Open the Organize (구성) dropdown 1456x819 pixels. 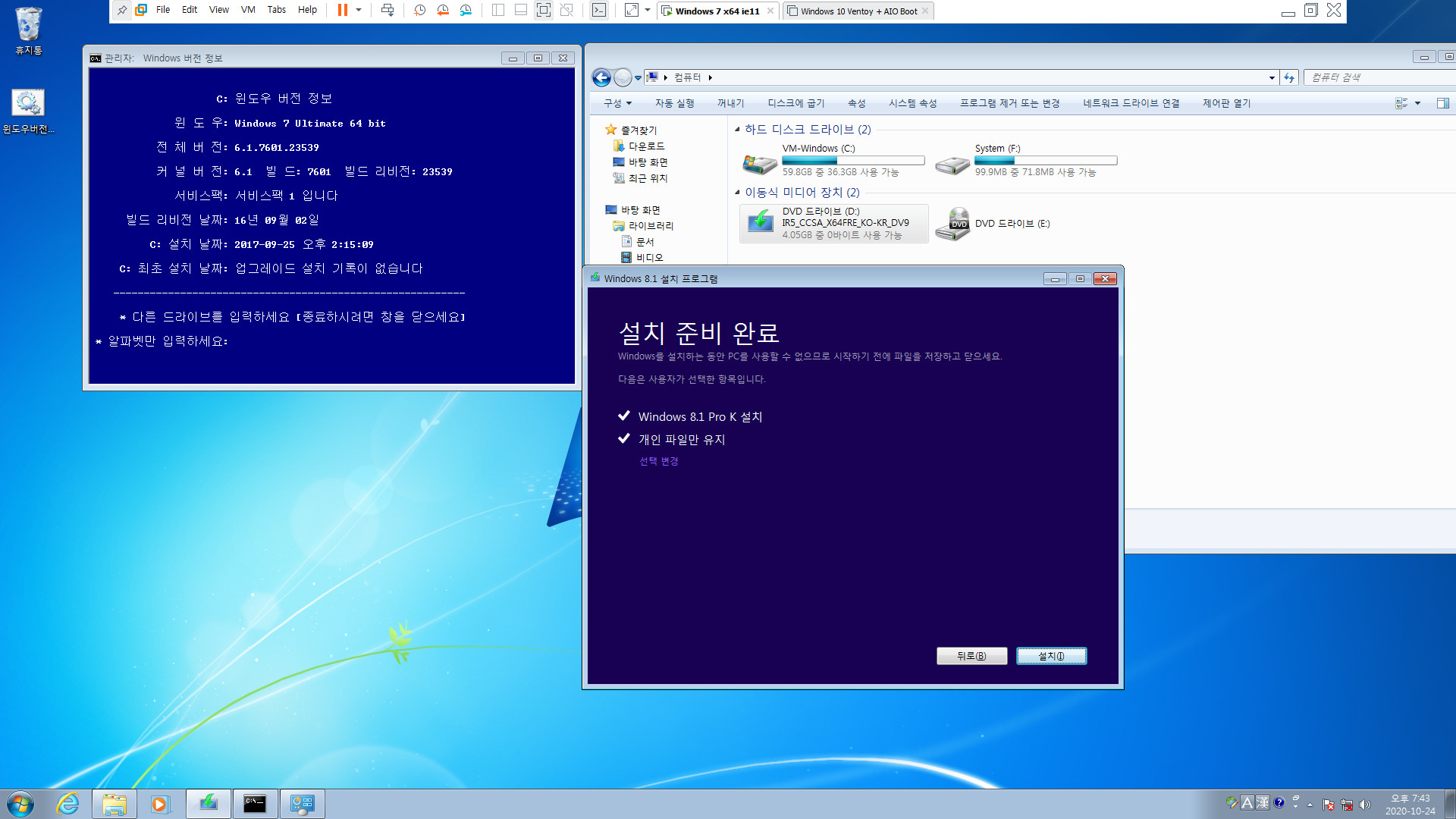(617, 103)
